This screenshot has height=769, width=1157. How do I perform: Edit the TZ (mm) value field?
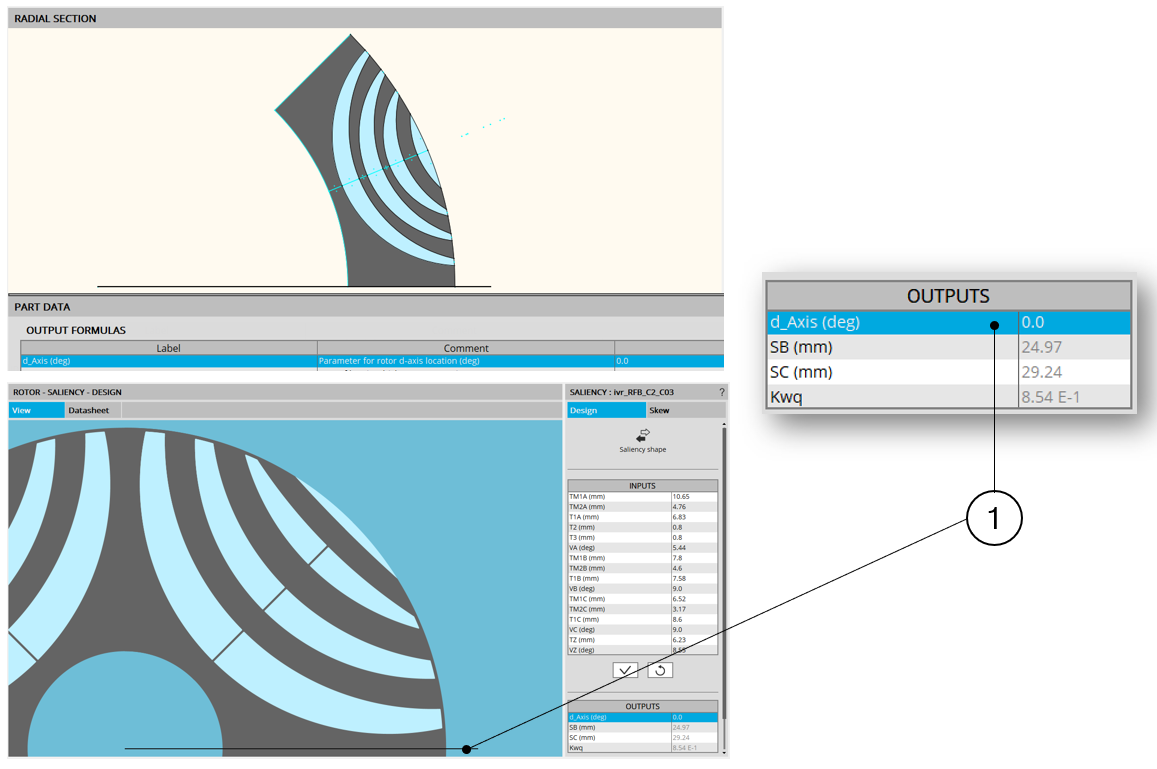tap(693, 639)
